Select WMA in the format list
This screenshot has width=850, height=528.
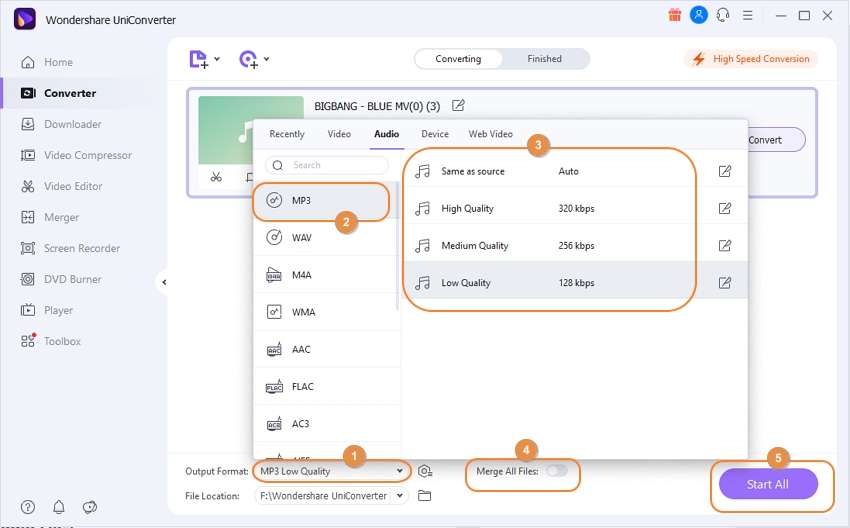click(x=325, y=312)
